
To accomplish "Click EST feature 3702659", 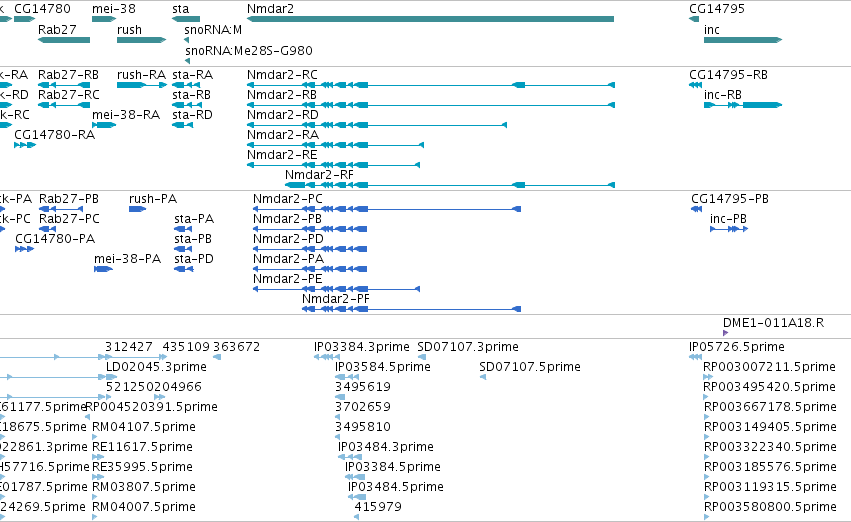I will [338, 417].
